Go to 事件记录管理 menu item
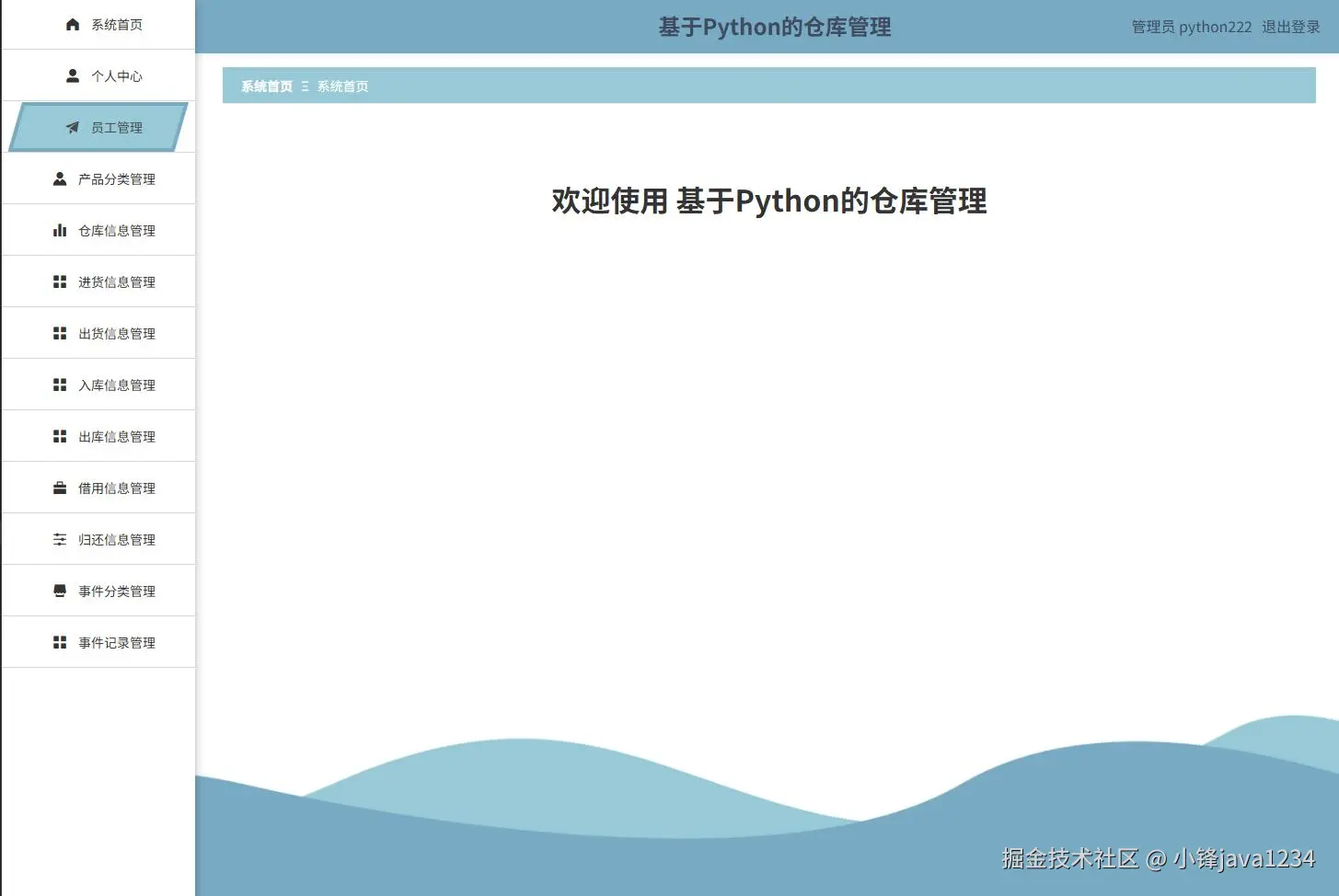 pyautogui.click(x=98, y=643)
